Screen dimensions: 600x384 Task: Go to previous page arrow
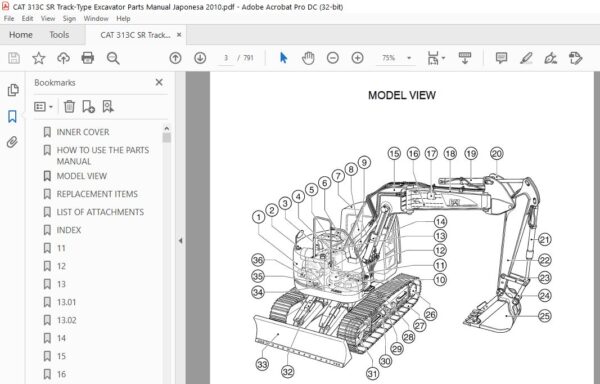click(175, 58)
